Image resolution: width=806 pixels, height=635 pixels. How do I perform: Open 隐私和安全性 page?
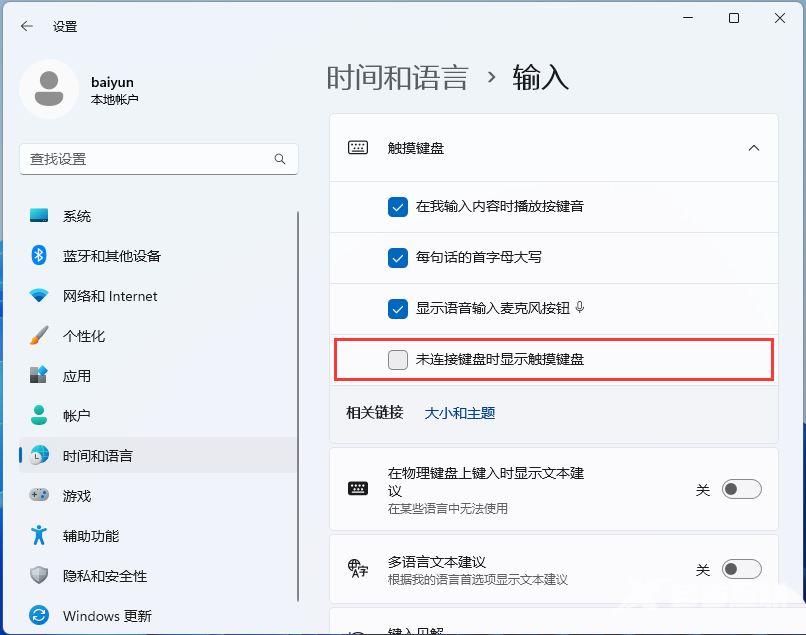point(96,575)
